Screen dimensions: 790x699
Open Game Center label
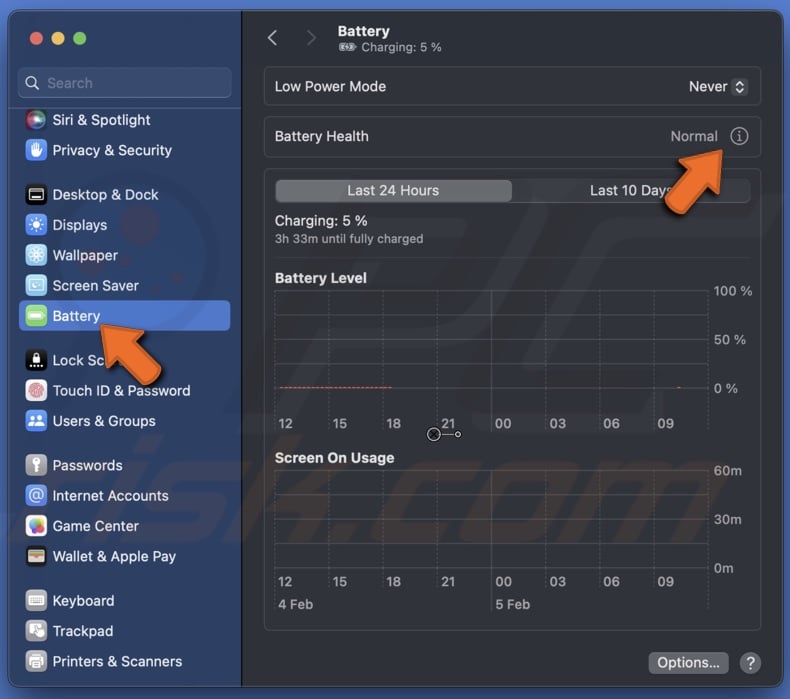tap(95, 526)
